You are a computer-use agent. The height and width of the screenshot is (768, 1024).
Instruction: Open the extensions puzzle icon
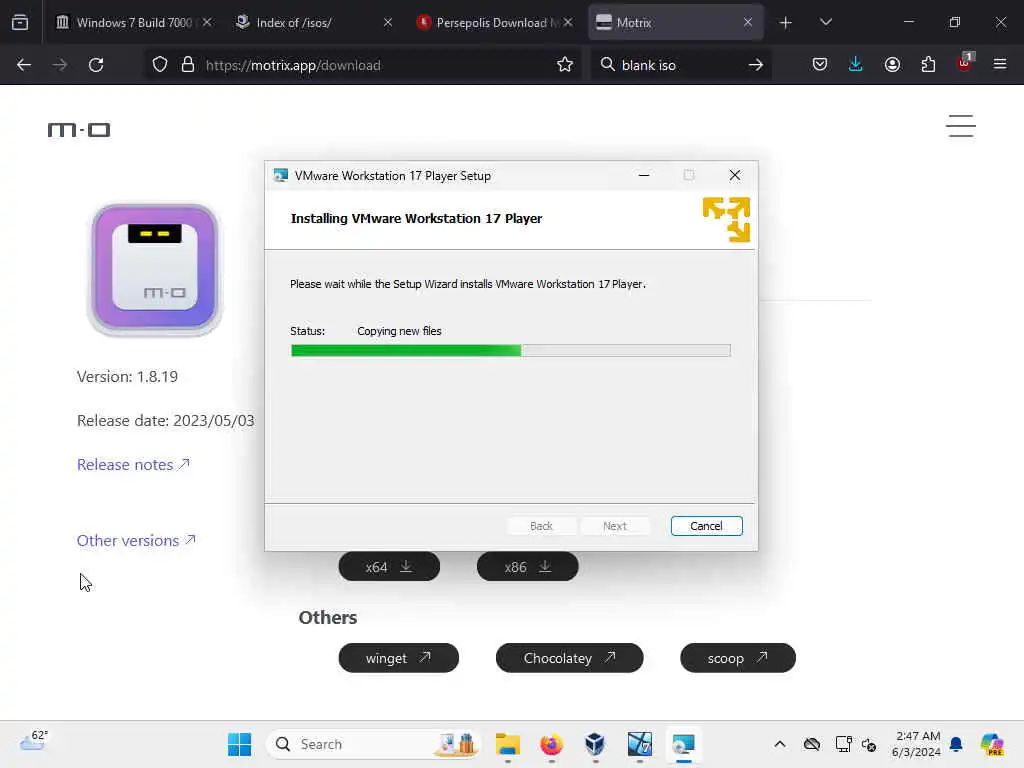coord(928,65)
